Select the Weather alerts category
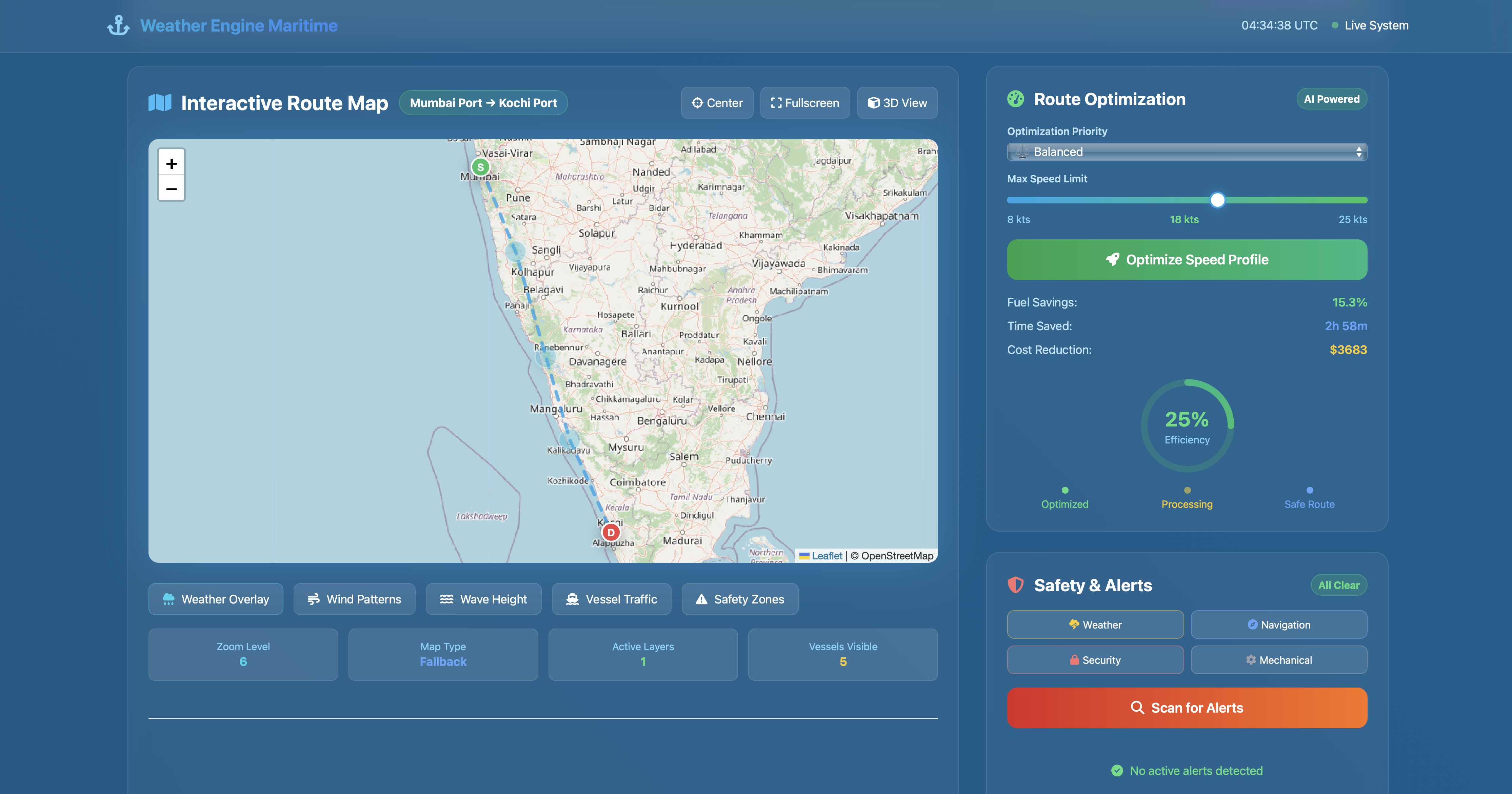The width and height of the screenshot is (1512, 794). point(1095,624)
